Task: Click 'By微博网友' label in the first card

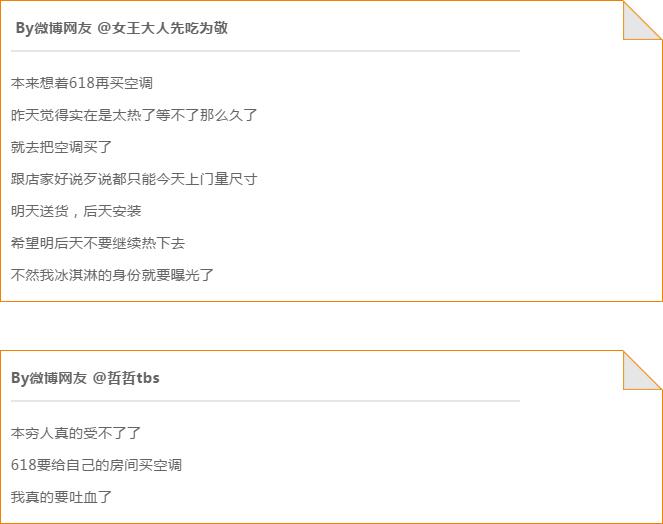Action: 54,28
